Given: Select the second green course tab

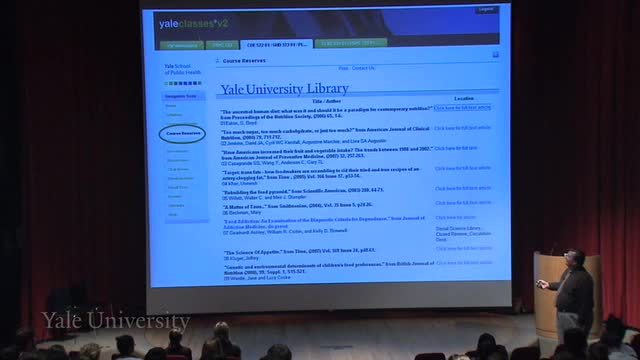Looking at the screenshot, I should coord(222,45).
